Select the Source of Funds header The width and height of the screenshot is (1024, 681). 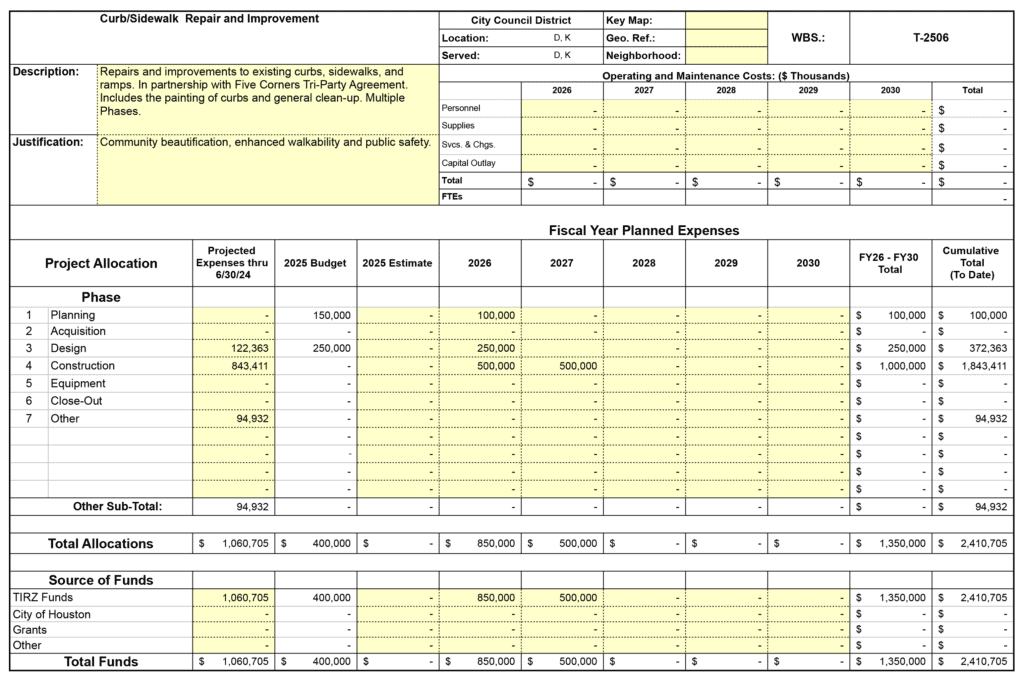pyautogui.click(x=101, y=580)
